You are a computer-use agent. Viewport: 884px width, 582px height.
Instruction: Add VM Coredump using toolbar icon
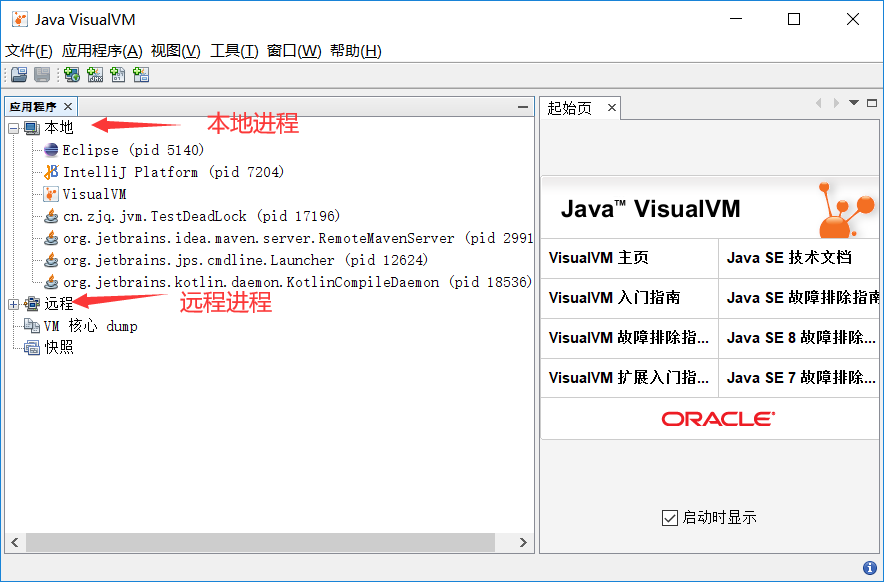pyautogui.click(x=118, y=74)
